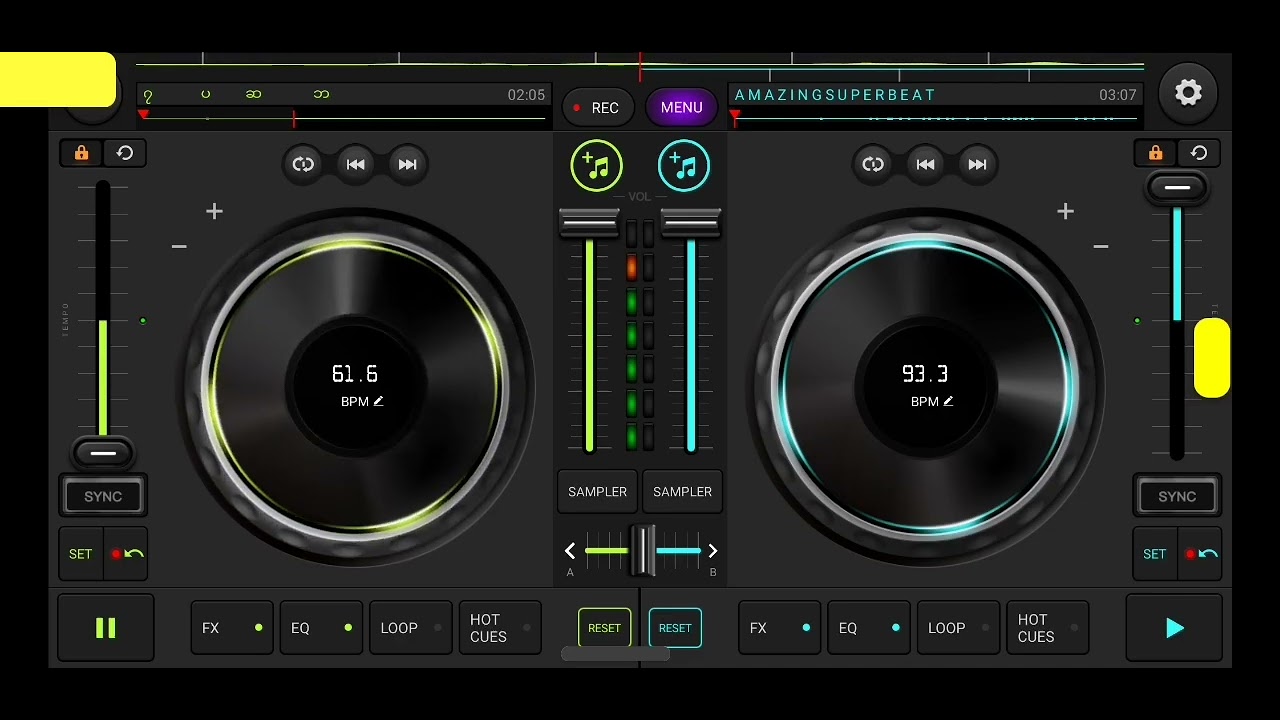The width and height of the screenshot is (1280, 720).
Task: Open the left deck FX panel
Action: coord(232,628)
